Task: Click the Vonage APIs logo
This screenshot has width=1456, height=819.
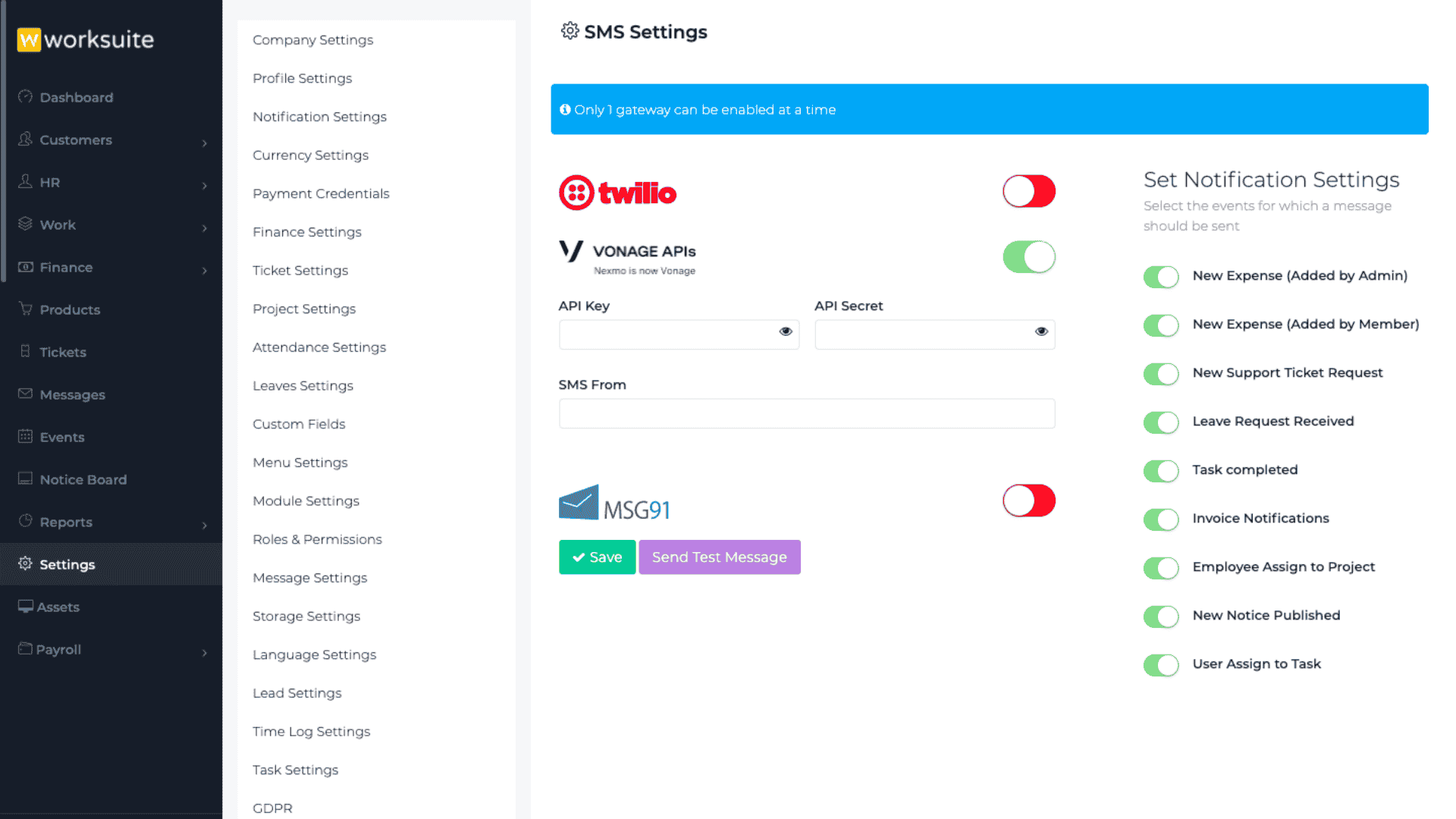Action: (627, 258)
